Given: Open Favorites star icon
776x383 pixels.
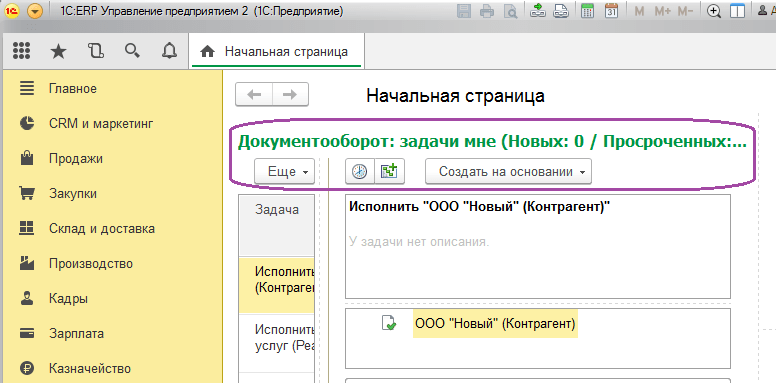Looking at the screenshot, I should pyautogui.click(x=59, y=51).
